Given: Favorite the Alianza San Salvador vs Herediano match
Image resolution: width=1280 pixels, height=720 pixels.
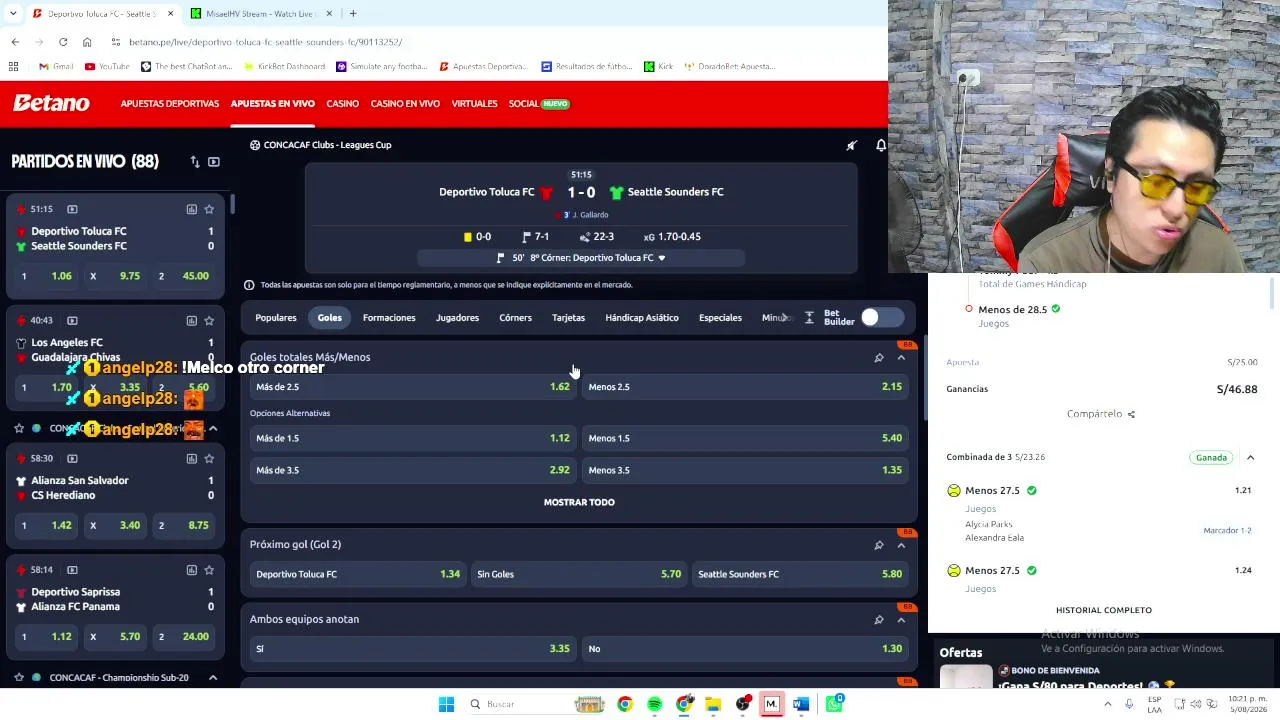Looking at the screenshot, I should pos(209,458).
